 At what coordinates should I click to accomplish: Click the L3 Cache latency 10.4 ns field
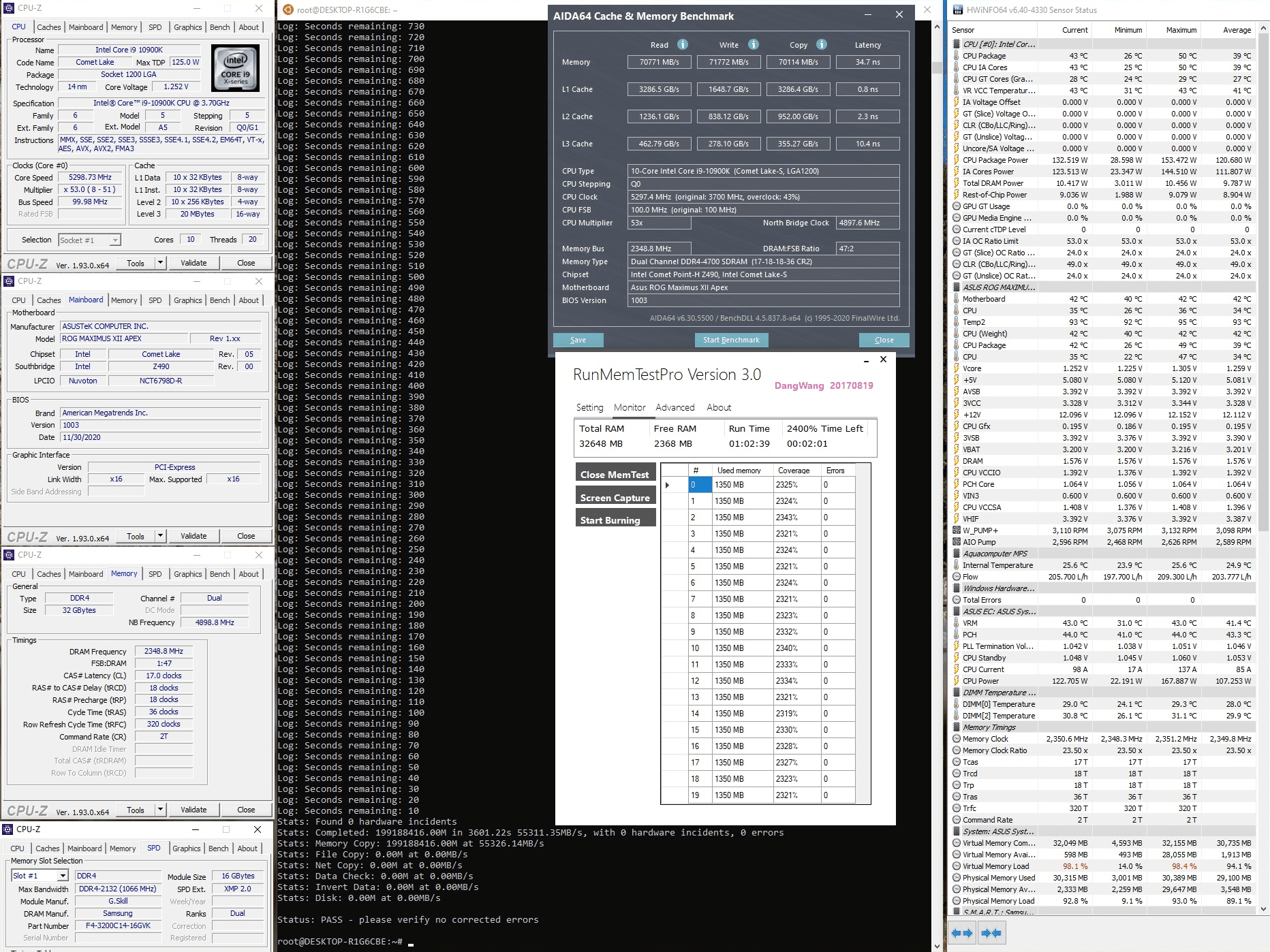tap(867, 144)
